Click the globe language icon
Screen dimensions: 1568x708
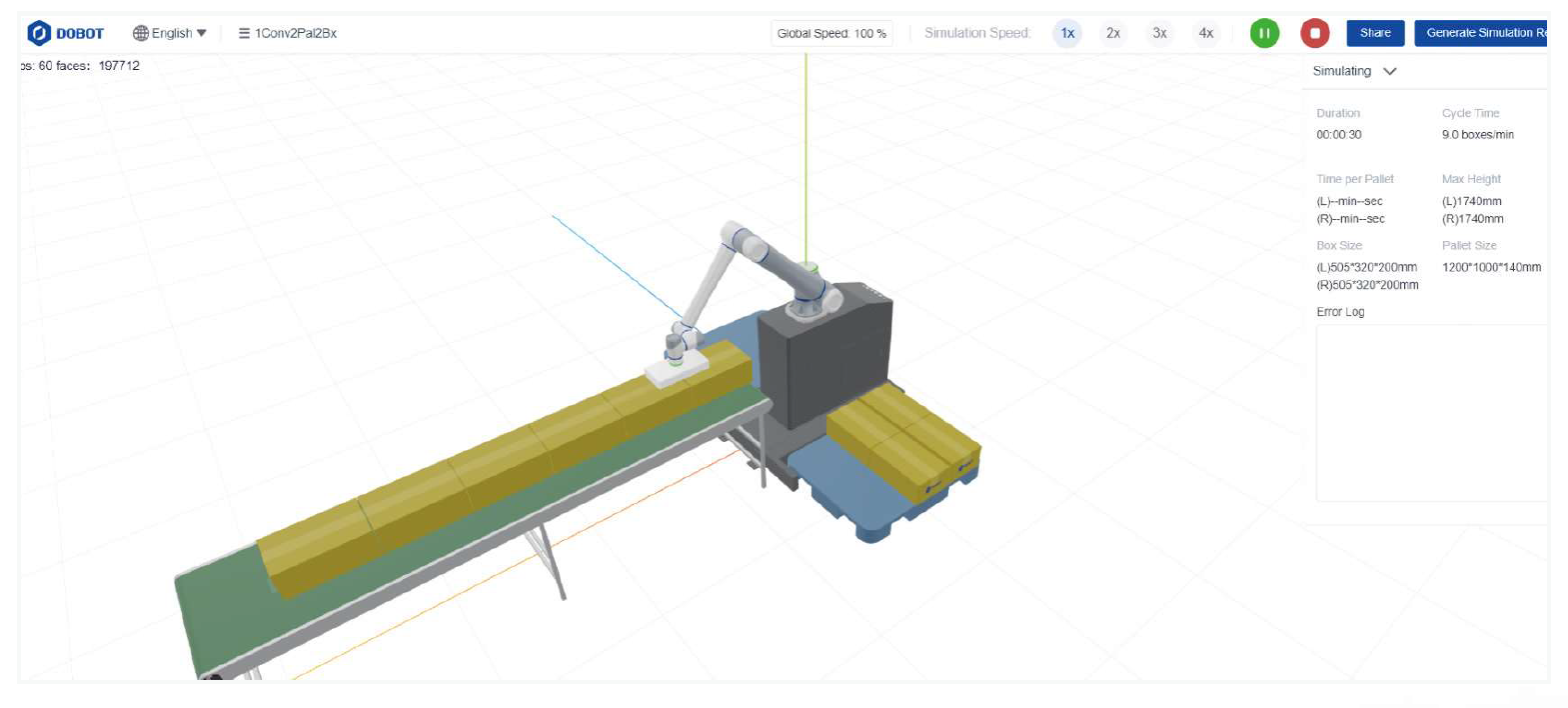[141, 33]
